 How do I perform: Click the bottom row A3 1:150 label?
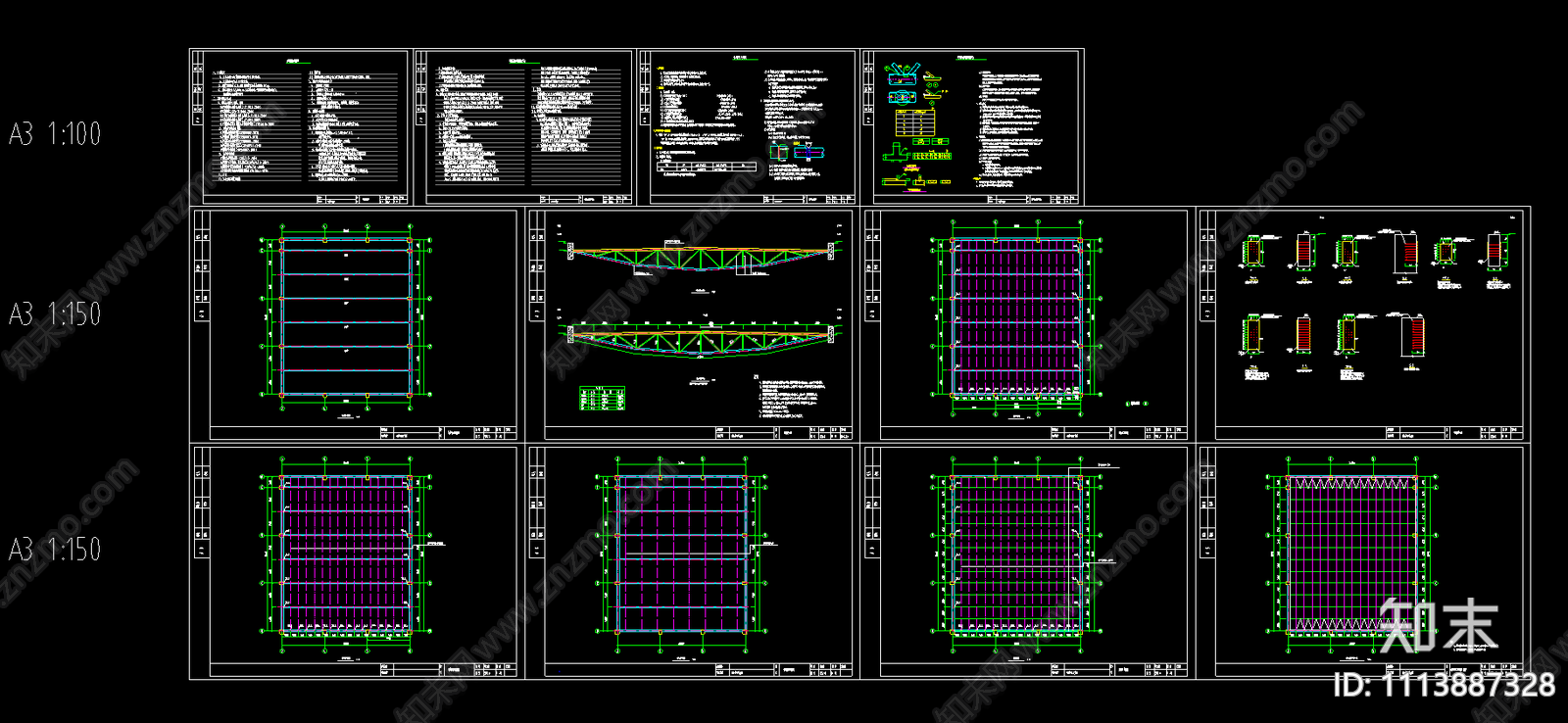point(55,550)
